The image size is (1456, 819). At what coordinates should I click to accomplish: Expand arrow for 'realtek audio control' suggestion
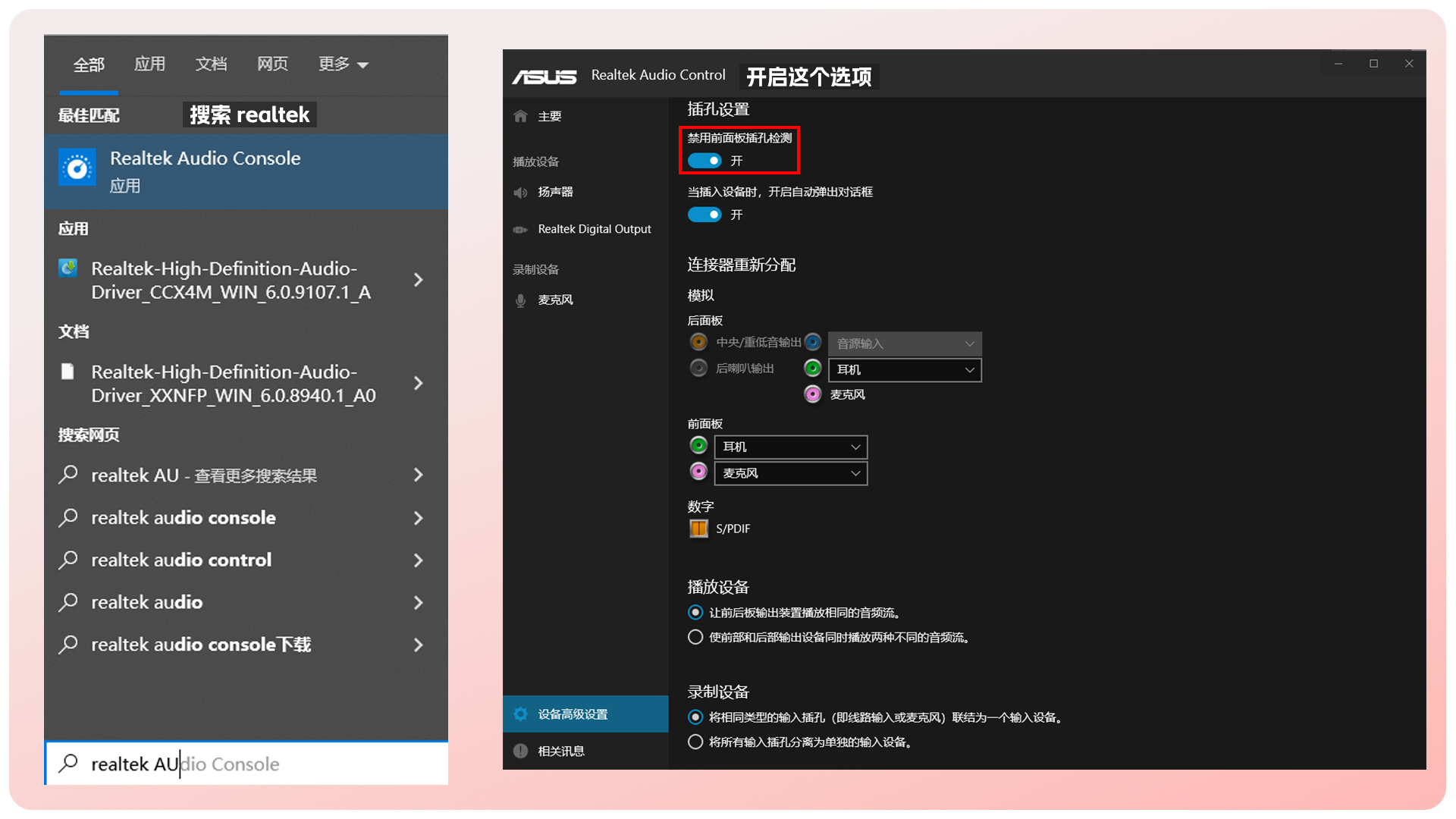tap(418, 560)
